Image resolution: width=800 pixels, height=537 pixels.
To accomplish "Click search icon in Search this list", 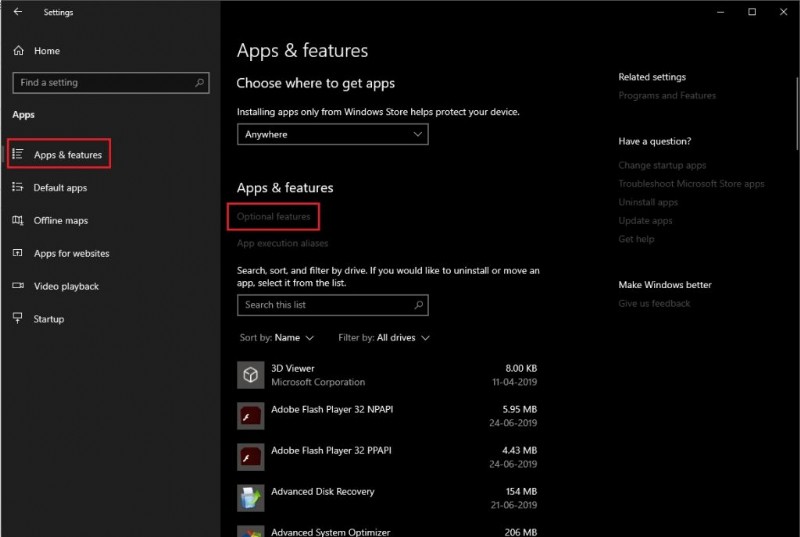I will pos(418,305).
